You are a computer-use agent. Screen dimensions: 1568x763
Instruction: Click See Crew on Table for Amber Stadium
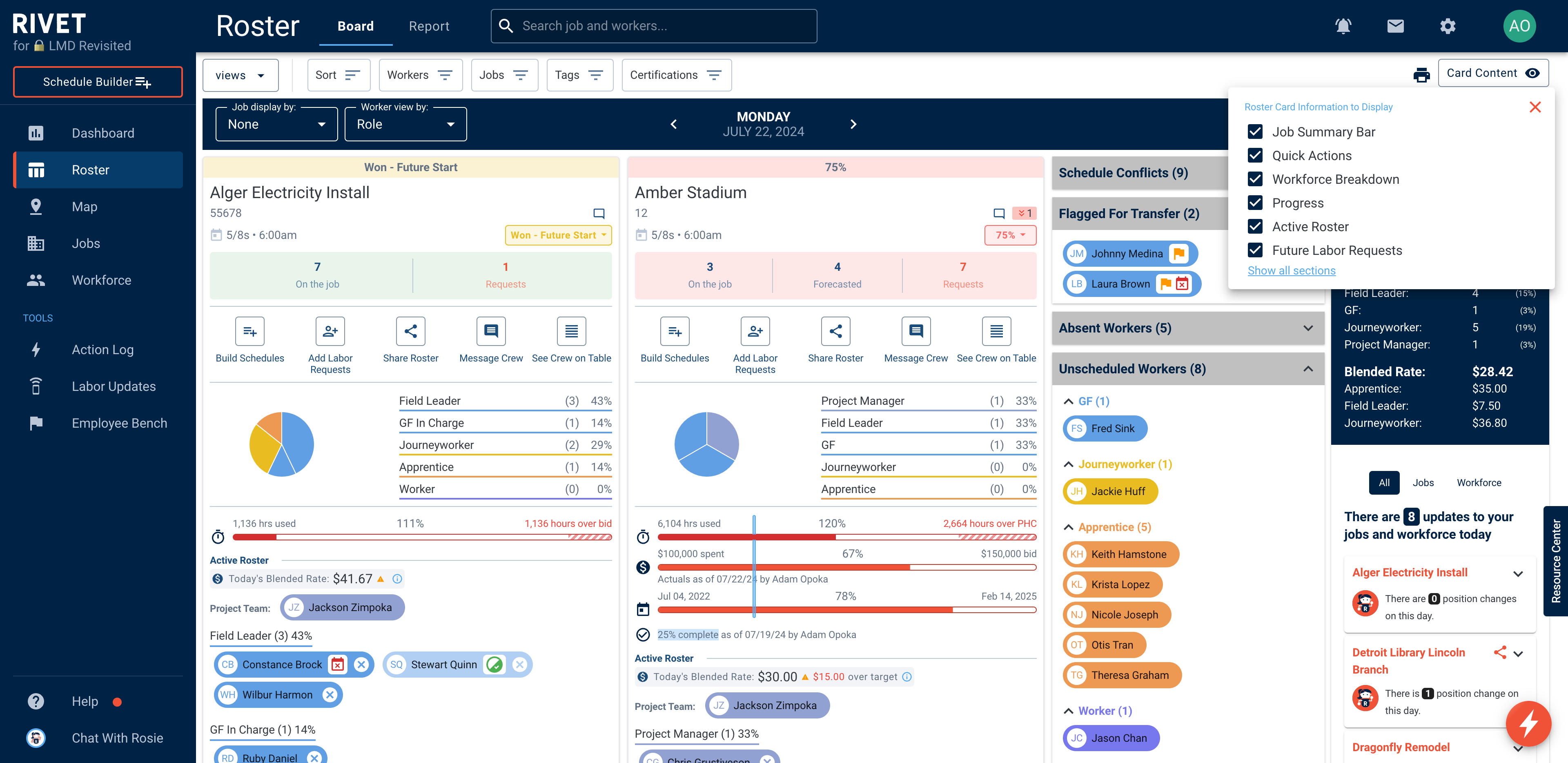coord(996,331)
